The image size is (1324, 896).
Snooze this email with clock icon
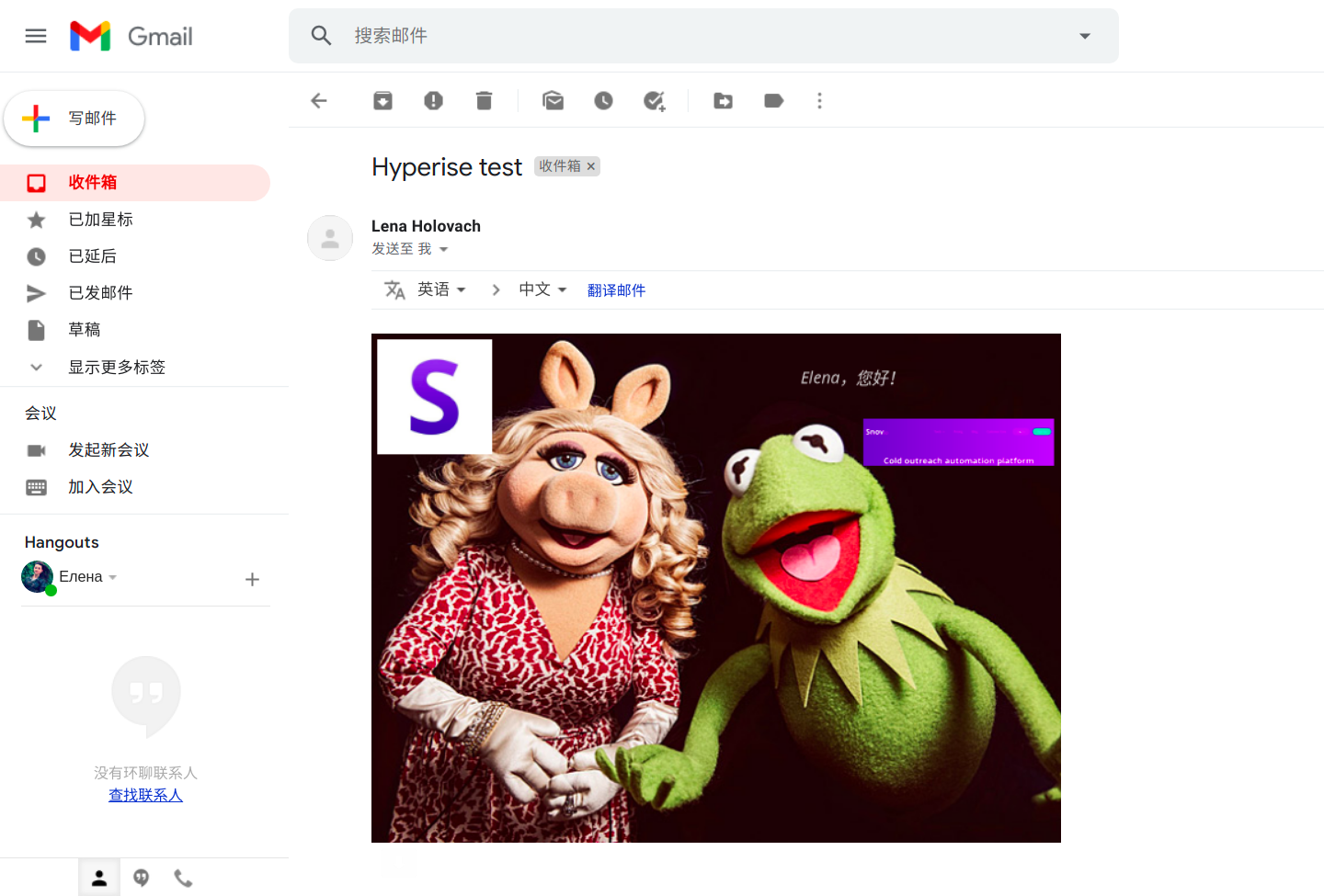click(604, 101)
